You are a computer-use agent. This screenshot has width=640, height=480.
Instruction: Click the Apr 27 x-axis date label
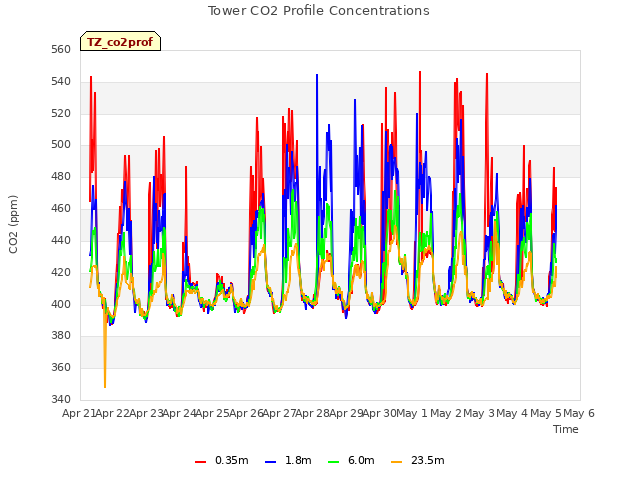tap(280, 414)
